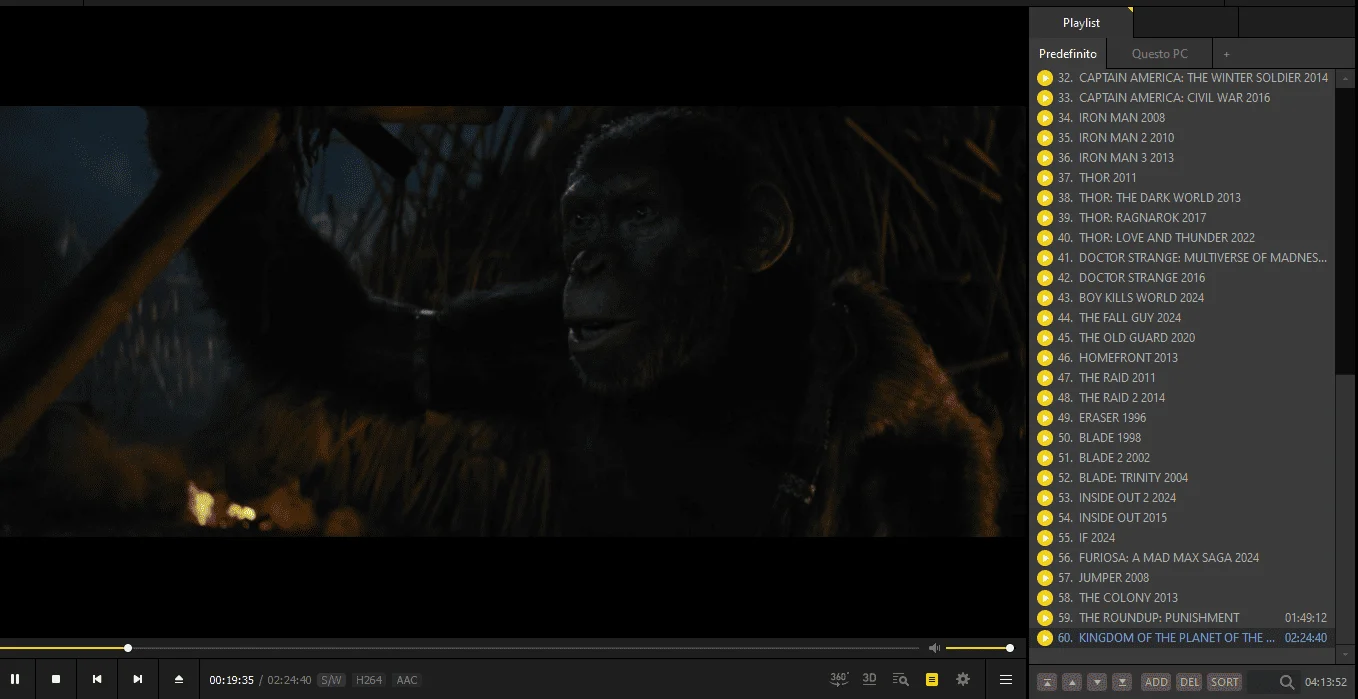Click the elapsed time 00:19:35
1358x699 pixels.
click(x=231, y=680)
